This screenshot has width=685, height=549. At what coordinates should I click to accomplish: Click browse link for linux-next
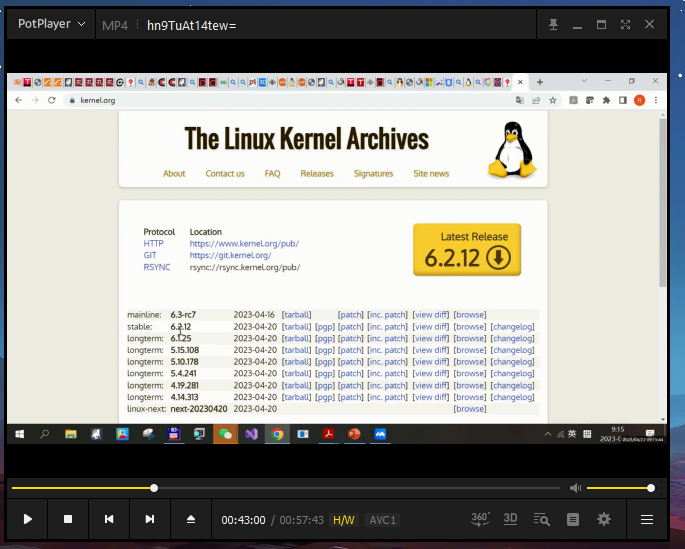click(x=470, y=409)
